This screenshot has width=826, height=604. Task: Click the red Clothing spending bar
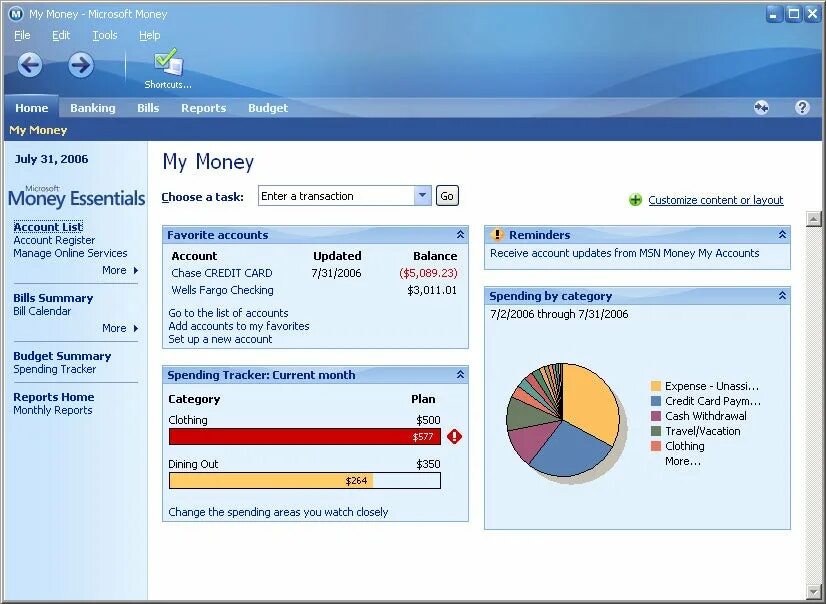pyautogui.click(x=304, y=437)
